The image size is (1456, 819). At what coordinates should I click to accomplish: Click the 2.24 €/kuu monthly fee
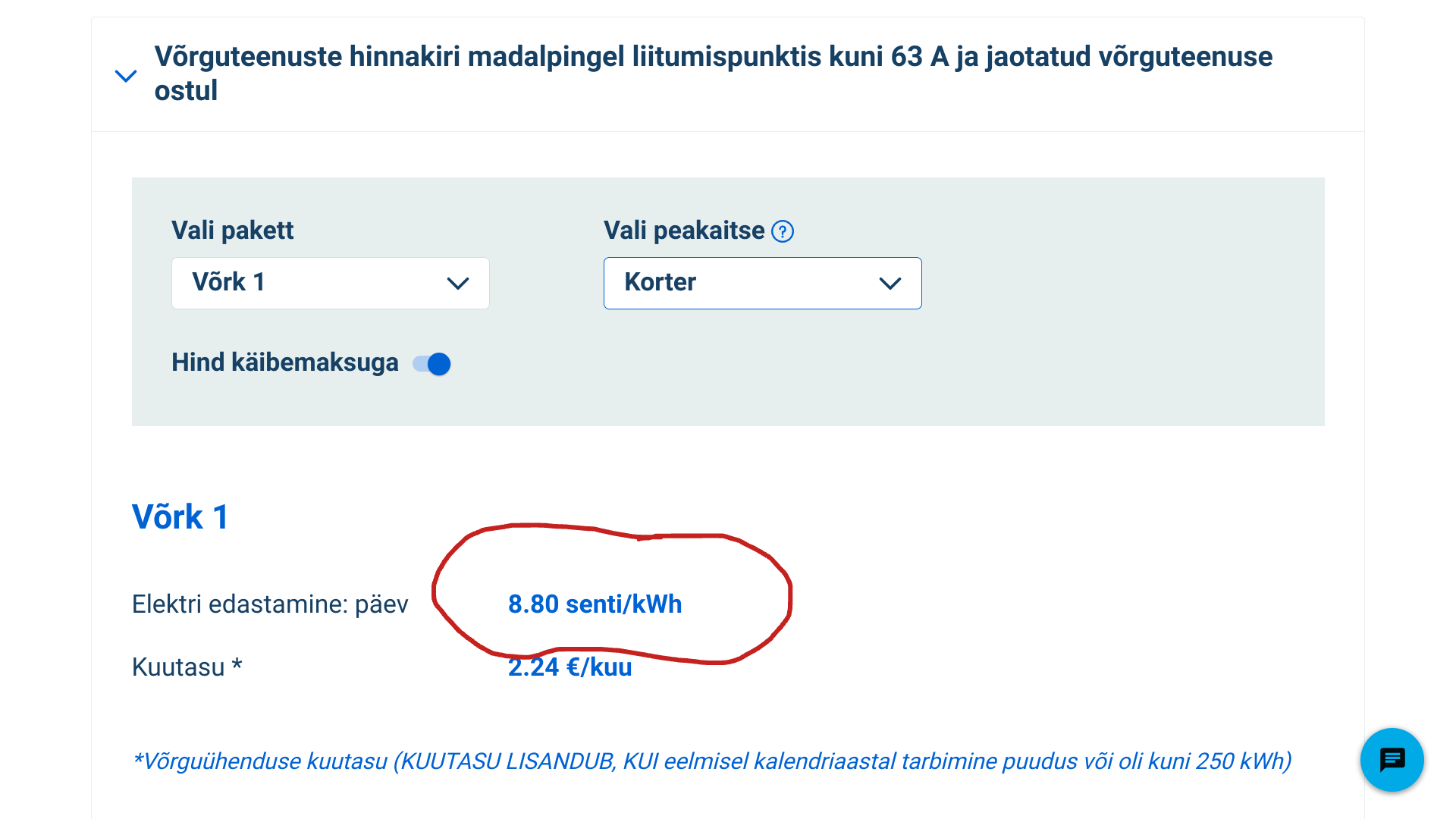coord(570,667)
